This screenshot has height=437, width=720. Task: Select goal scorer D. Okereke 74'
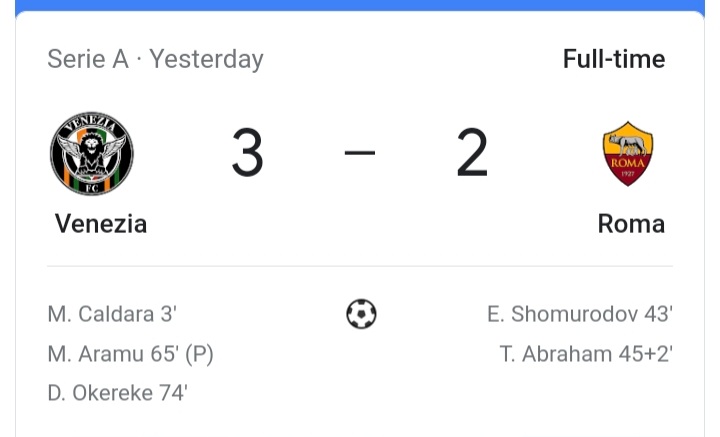(117, 393)
